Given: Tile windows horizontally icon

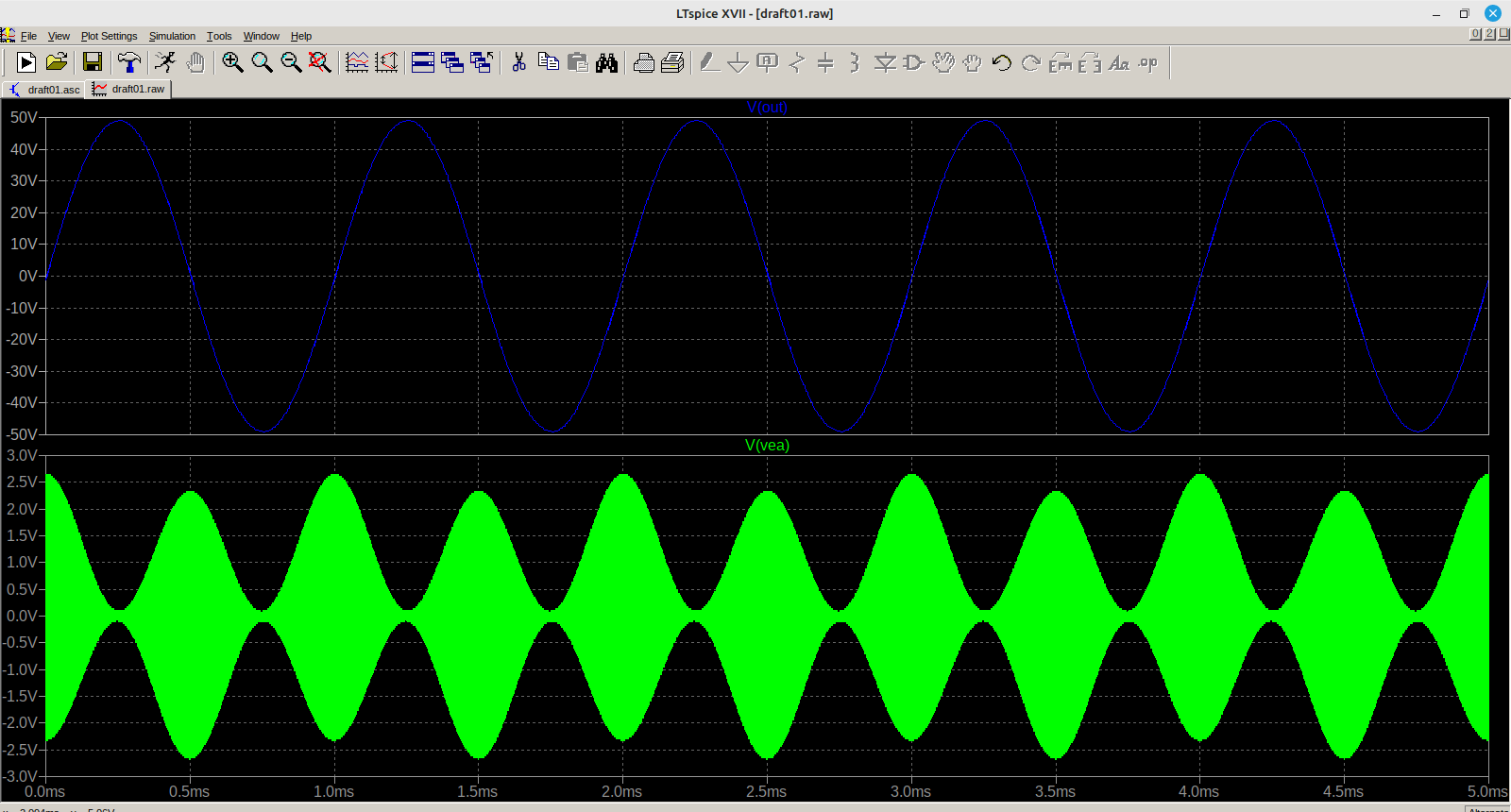Looking at the screenshot, I should click(x=423, y=62).
